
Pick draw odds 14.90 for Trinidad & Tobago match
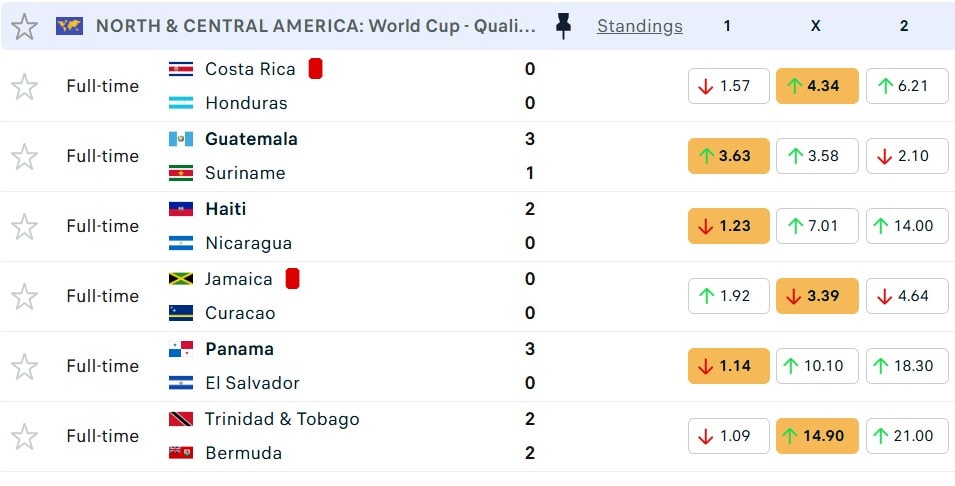click(816, 436)
